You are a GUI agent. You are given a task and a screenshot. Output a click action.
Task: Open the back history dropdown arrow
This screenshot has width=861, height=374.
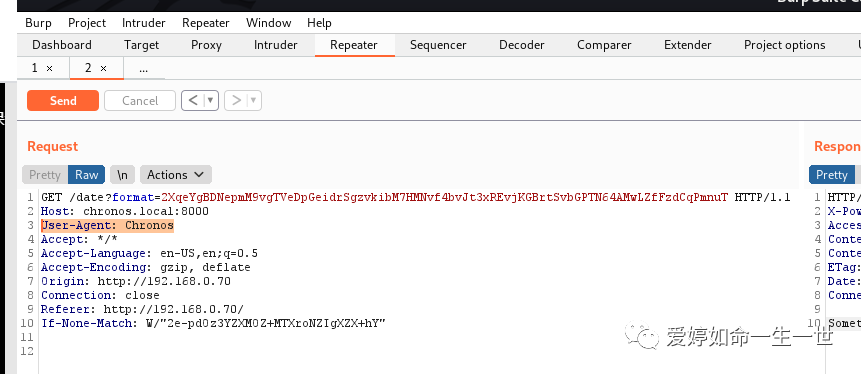click(x=211, y=101)
